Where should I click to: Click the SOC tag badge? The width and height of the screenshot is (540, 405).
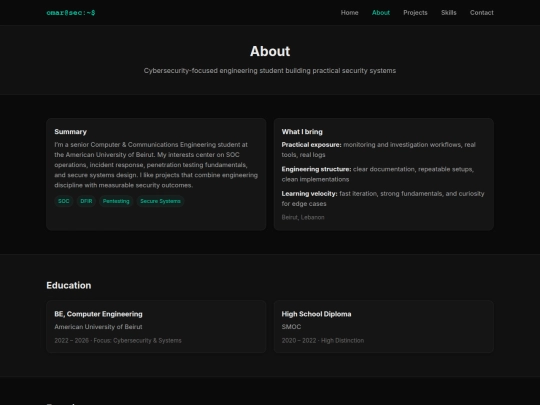click(64, 201)
